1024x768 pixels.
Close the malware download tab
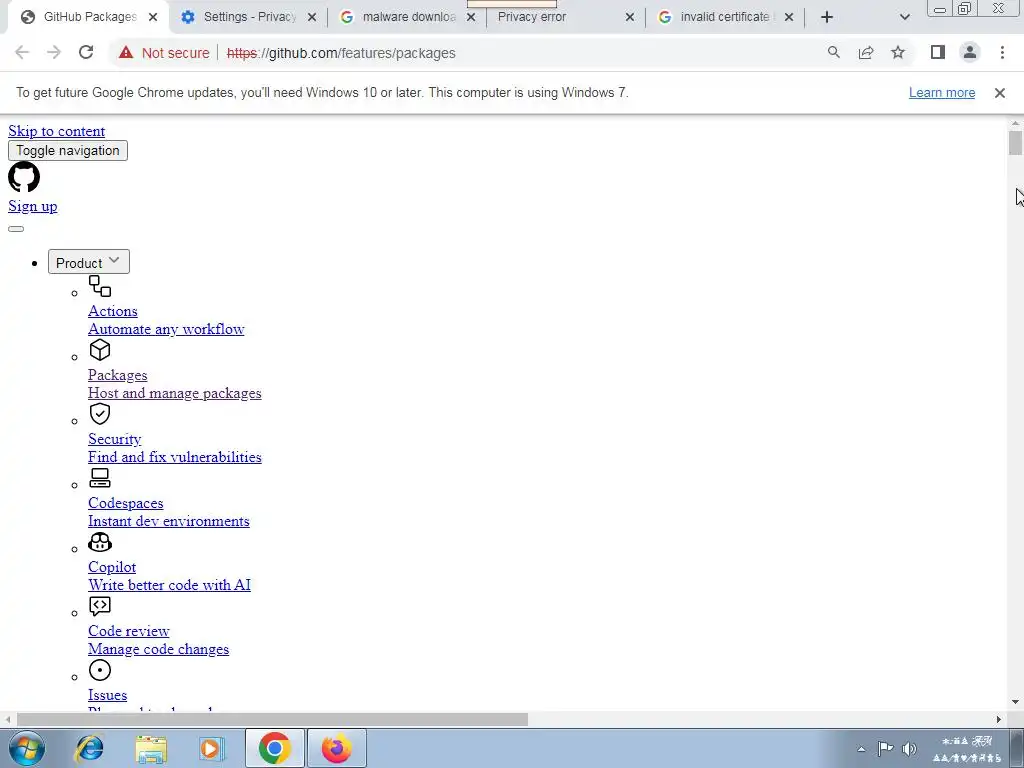pos(471,17)
